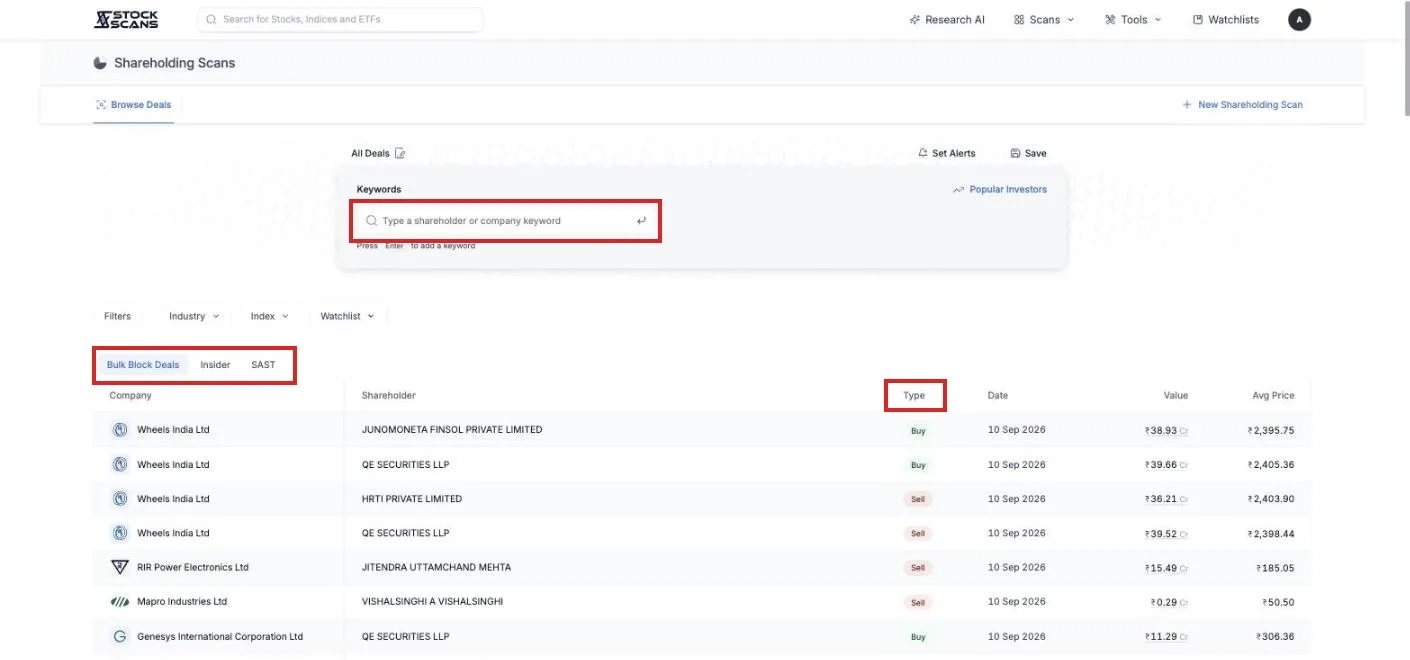Select Bulk Block Deals tab
1410x660 pixels.
coord(143,365)
